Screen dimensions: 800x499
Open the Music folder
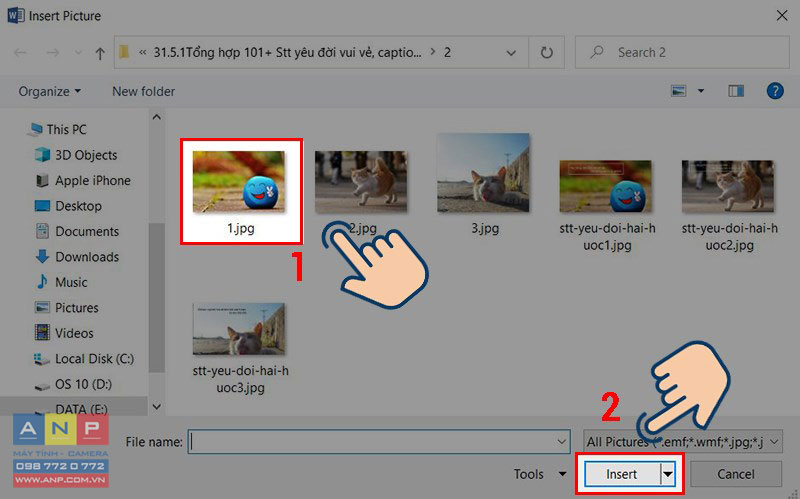(x=61, y=283)
